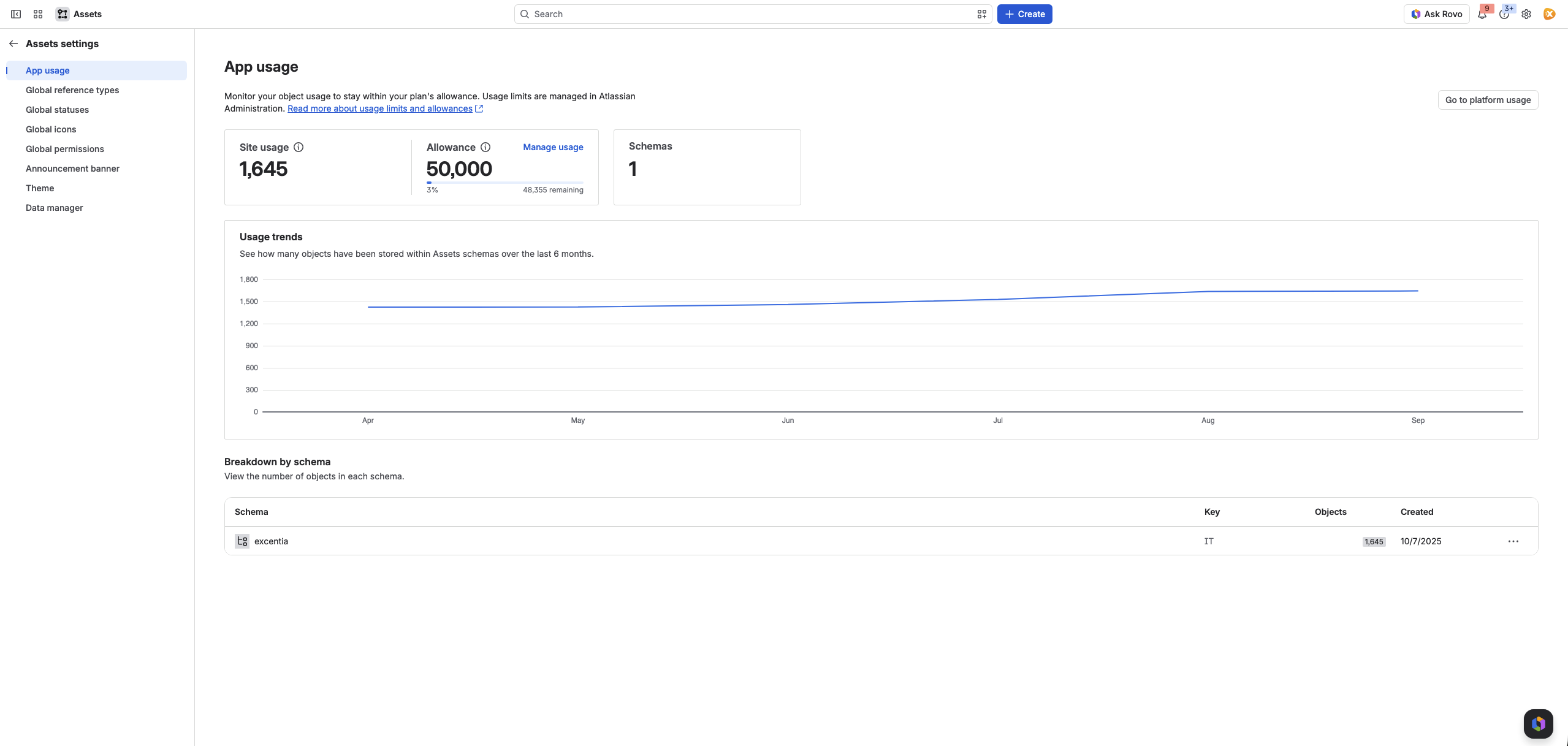Click the 1,645 objects badge in table
Viewport: 1568px width, 746px height.
[1374, 541]
